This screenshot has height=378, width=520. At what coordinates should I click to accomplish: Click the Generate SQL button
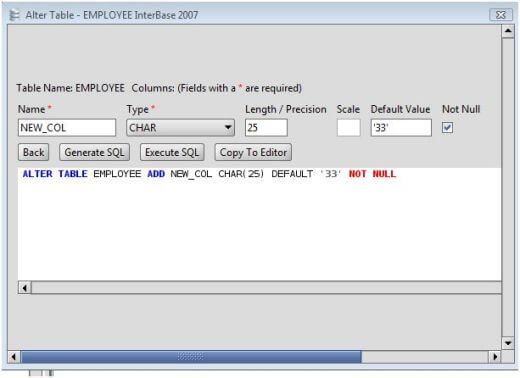(x=94, y=152)
